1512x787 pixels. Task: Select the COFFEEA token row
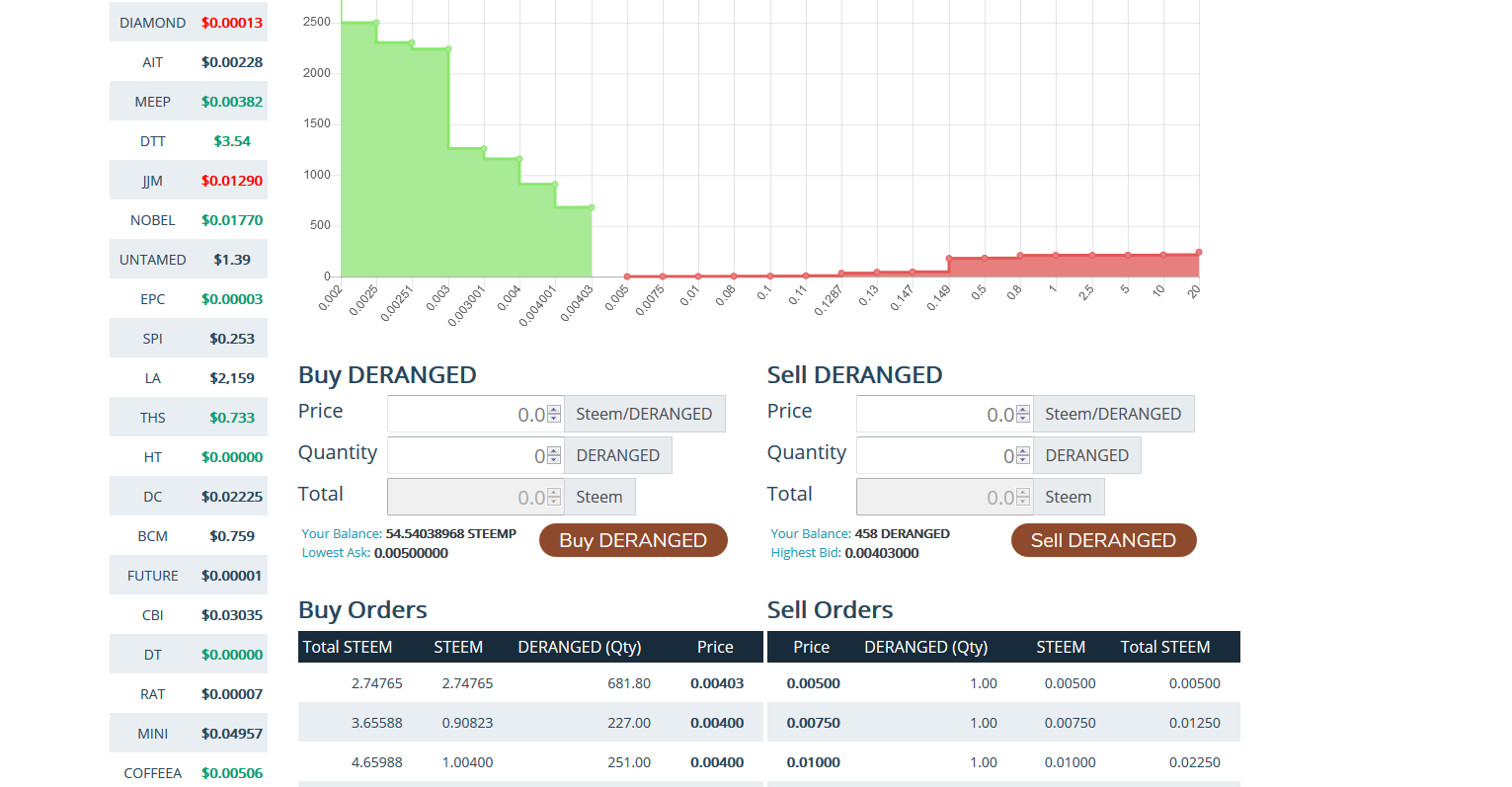pyautogui.click(x=189, y=772)
